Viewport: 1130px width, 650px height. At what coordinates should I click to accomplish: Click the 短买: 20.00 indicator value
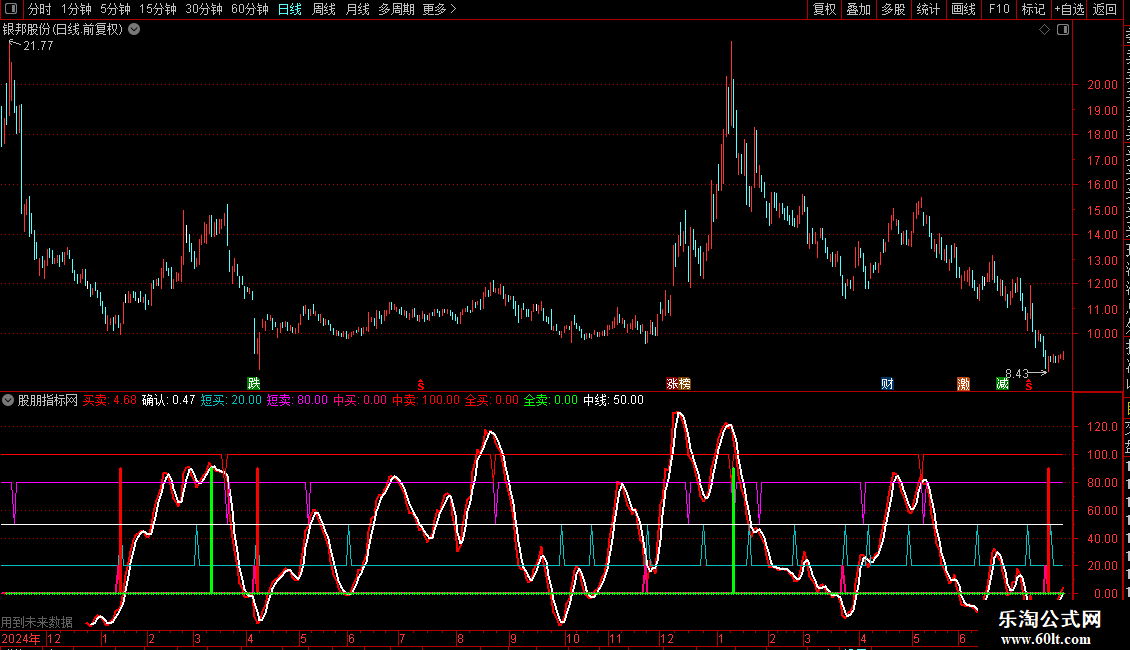231,400
